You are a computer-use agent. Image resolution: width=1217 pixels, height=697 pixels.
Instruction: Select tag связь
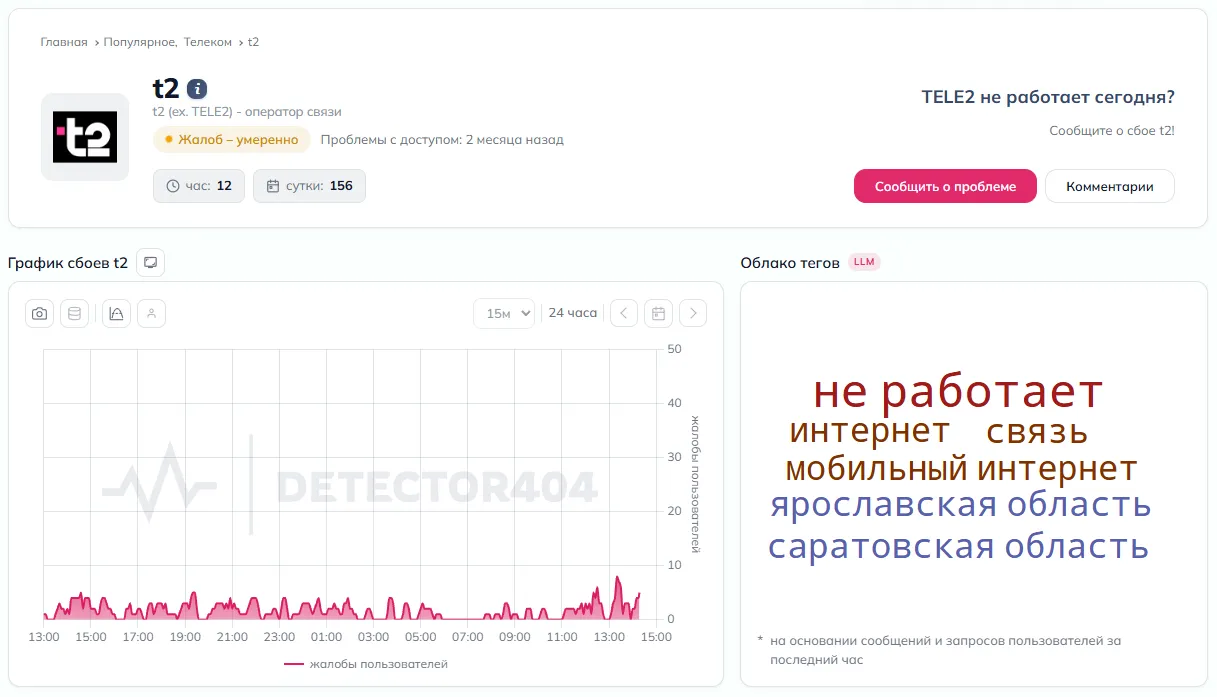1037,432
